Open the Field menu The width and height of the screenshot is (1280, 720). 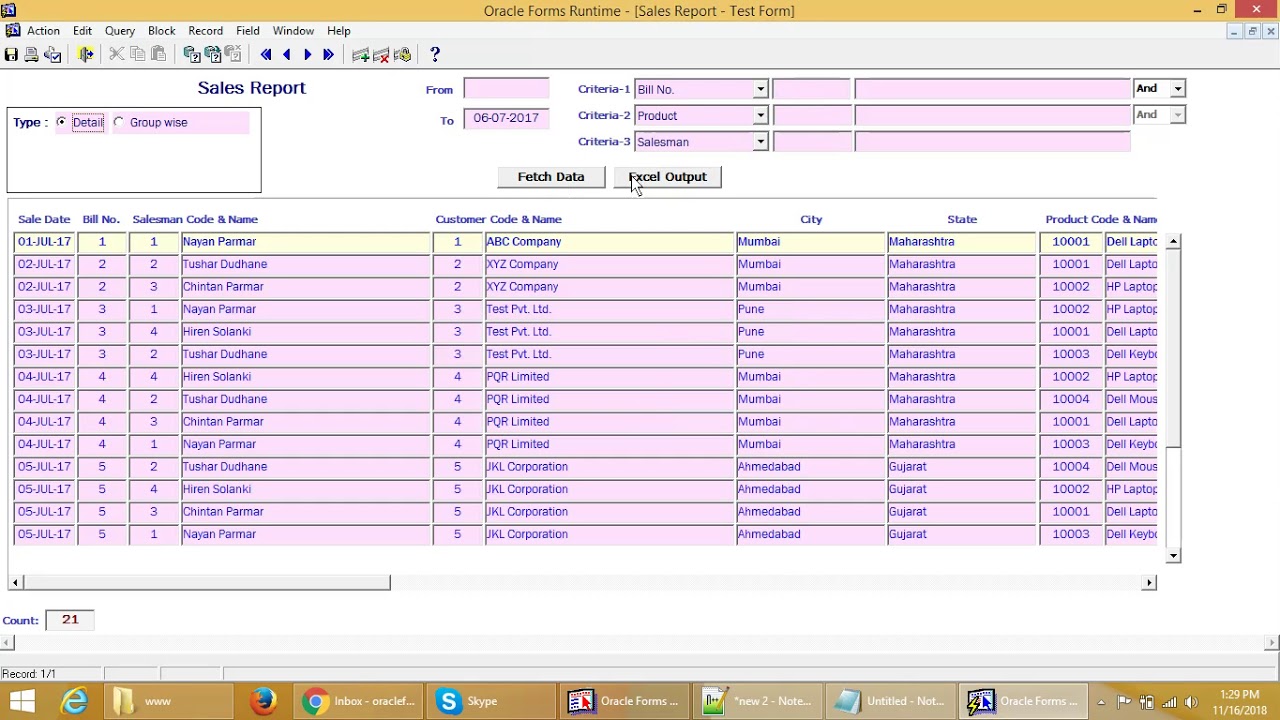point(248,31)
